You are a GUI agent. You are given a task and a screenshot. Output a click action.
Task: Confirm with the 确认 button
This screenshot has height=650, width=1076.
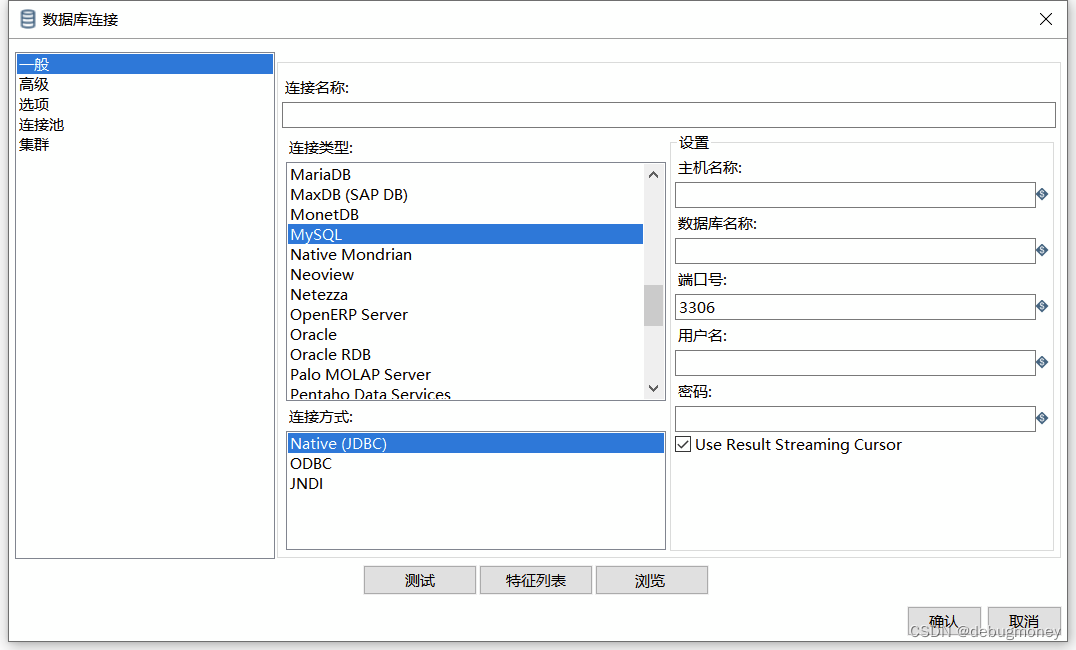tap(944, 621)
